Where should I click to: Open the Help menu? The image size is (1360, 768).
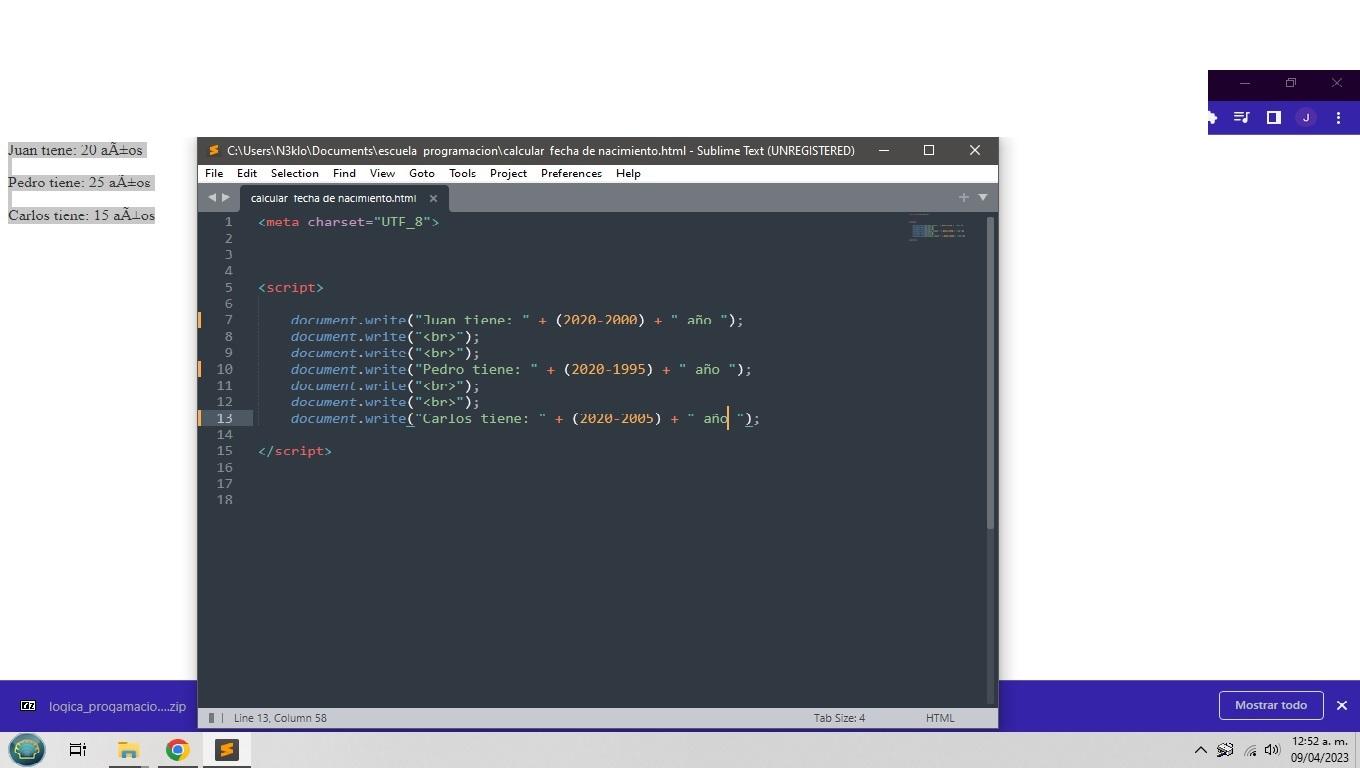tap(628, 173)
